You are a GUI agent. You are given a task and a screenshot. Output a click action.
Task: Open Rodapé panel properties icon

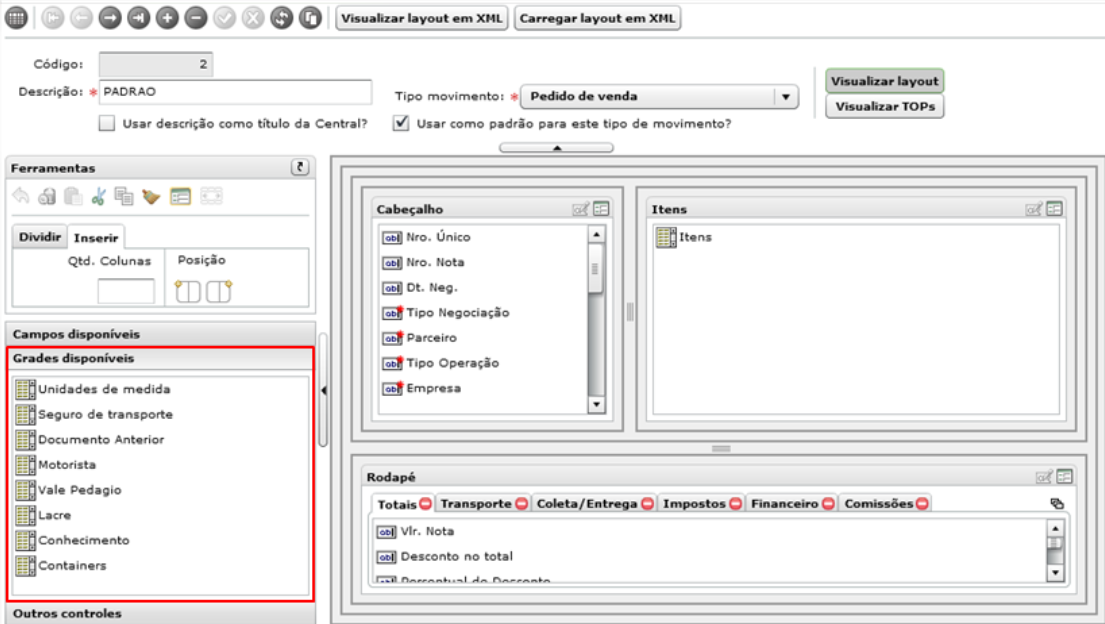click(x=1065, y=477)
